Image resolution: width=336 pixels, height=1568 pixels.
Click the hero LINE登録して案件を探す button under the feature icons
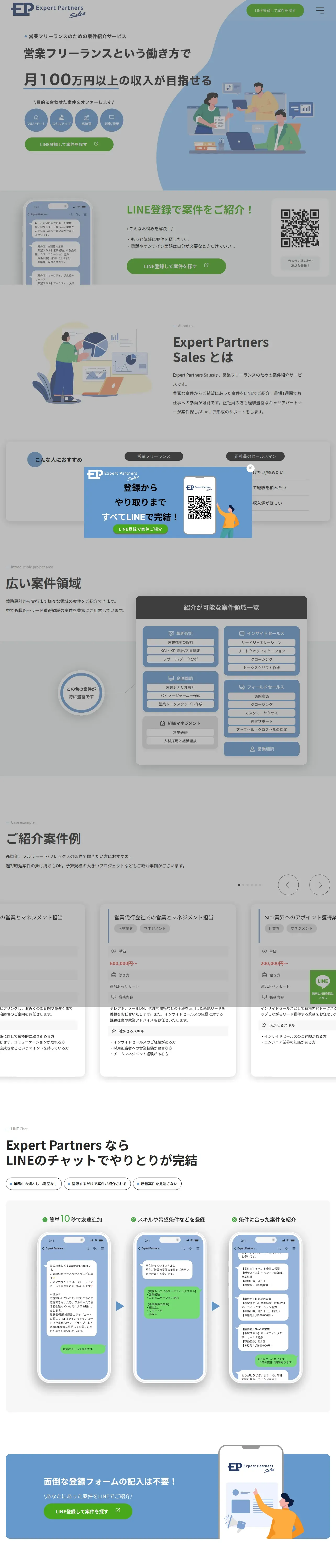coord(69,144)
